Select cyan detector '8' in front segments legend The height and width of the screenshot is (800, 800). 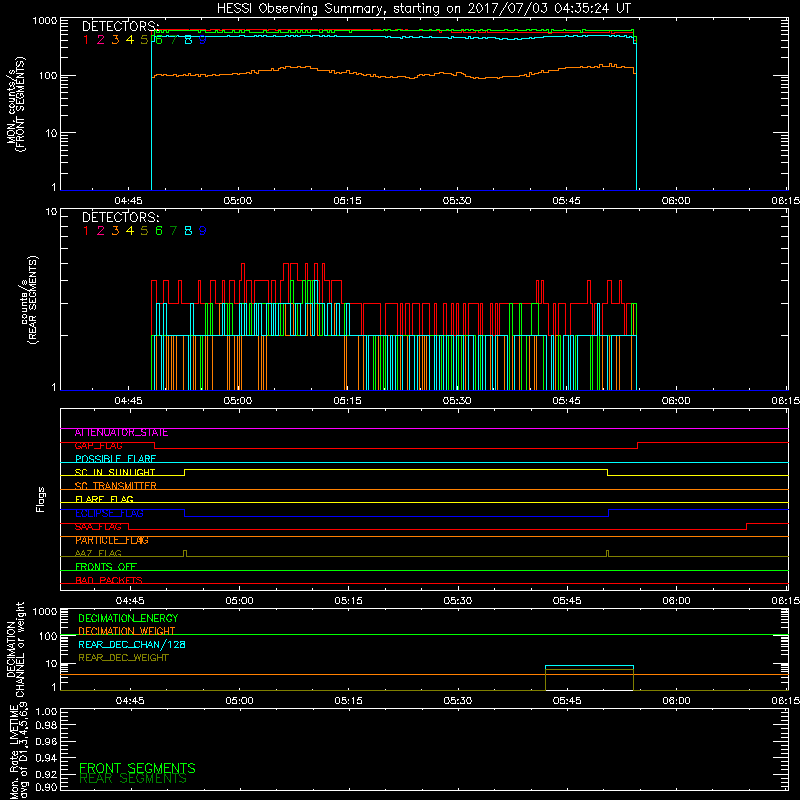(x=188, y=40)
